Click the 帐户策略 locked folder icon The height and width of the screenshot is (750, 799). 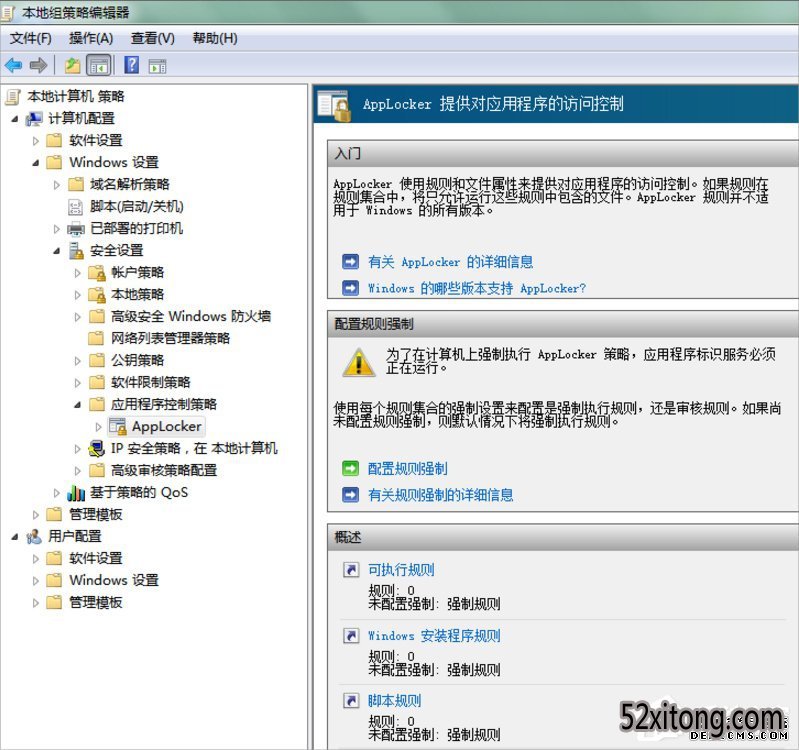tap(97, 273)
